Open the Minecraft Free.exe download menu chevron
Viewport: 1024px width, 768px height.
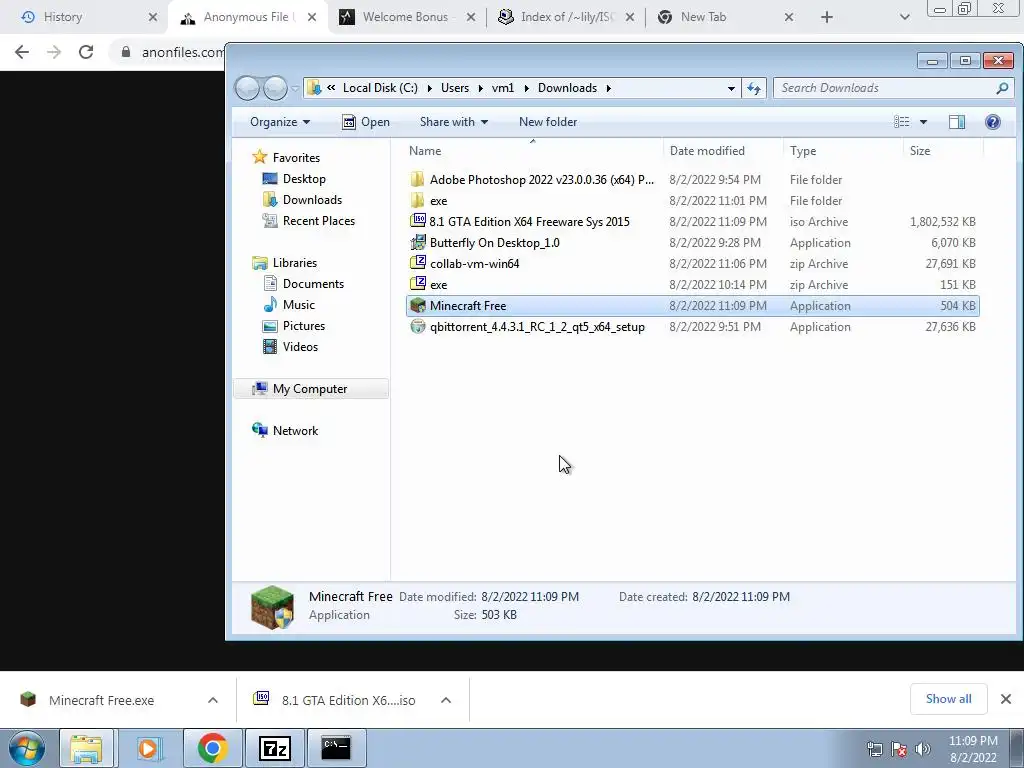pos(213,700)
